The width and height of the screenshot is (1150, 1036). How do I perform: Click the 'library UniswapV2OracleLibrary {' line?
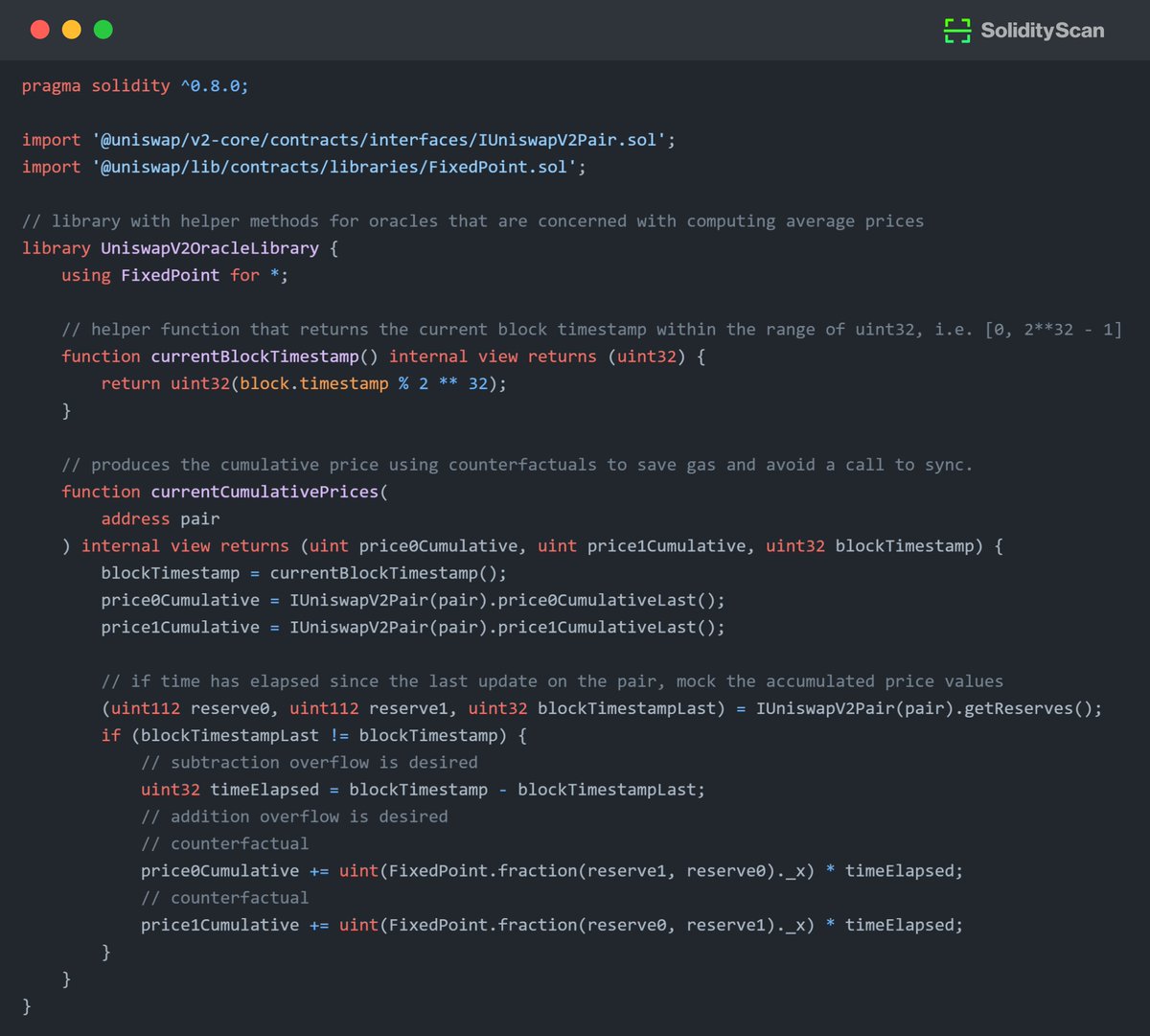click(x=180, y=248)
